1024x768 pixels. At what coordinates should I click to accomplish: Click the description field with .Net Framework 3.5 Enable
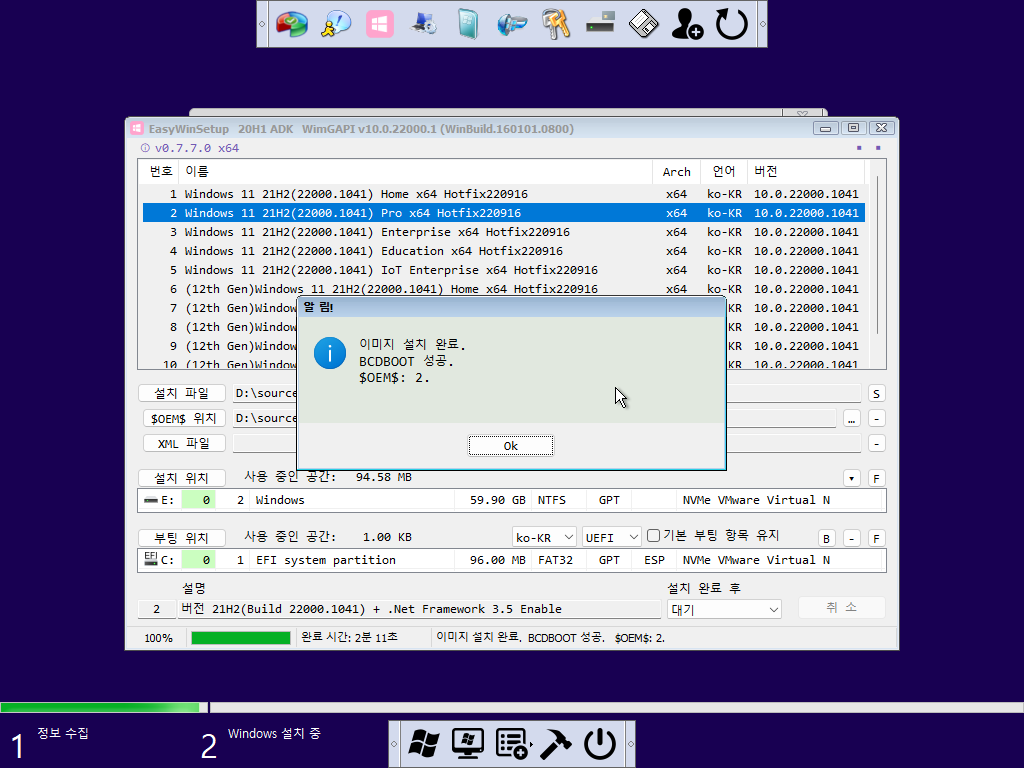[x=419, y=609]
